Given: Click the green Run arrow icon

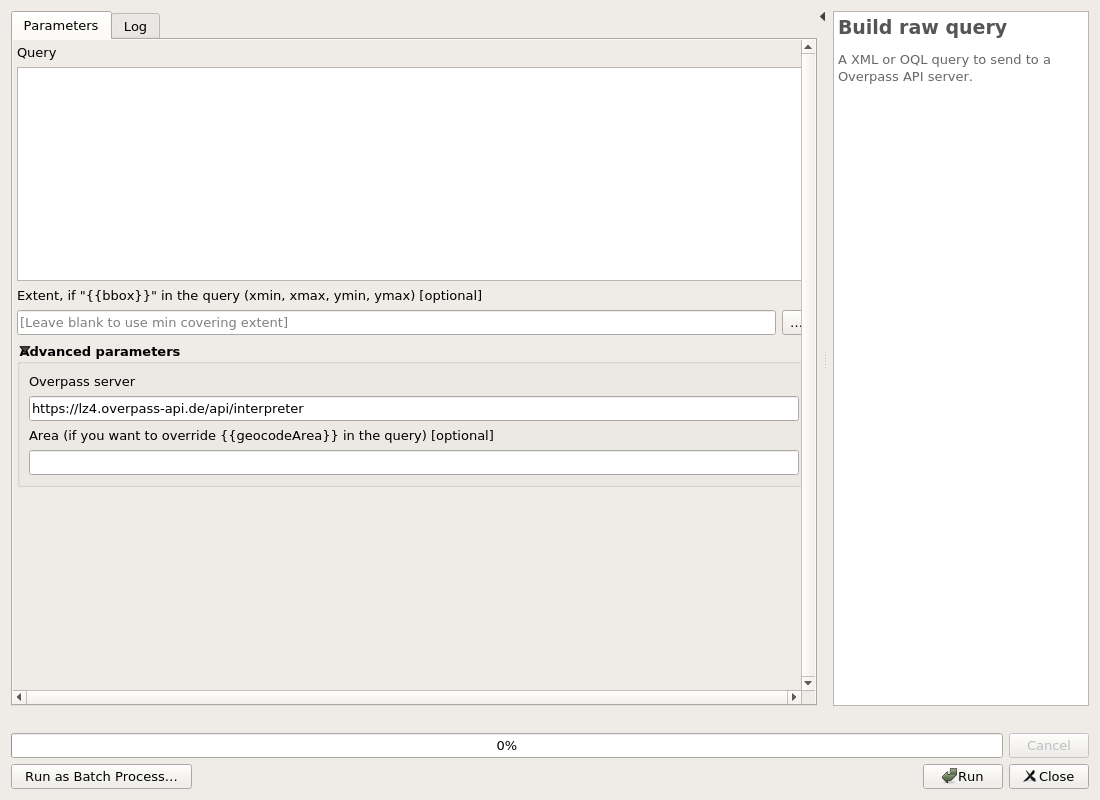Looking at the screenshot, I should pos(950,776).
